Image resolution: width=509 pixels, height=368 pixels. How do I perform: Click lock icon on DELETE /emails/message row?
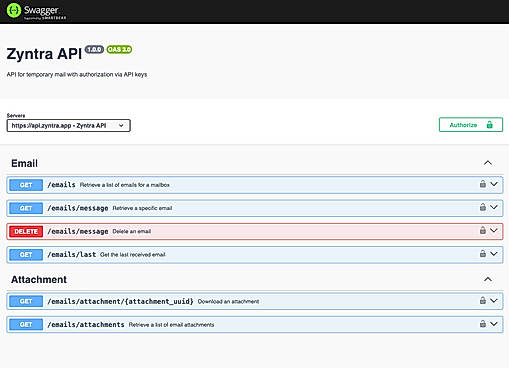coord(482,230)
